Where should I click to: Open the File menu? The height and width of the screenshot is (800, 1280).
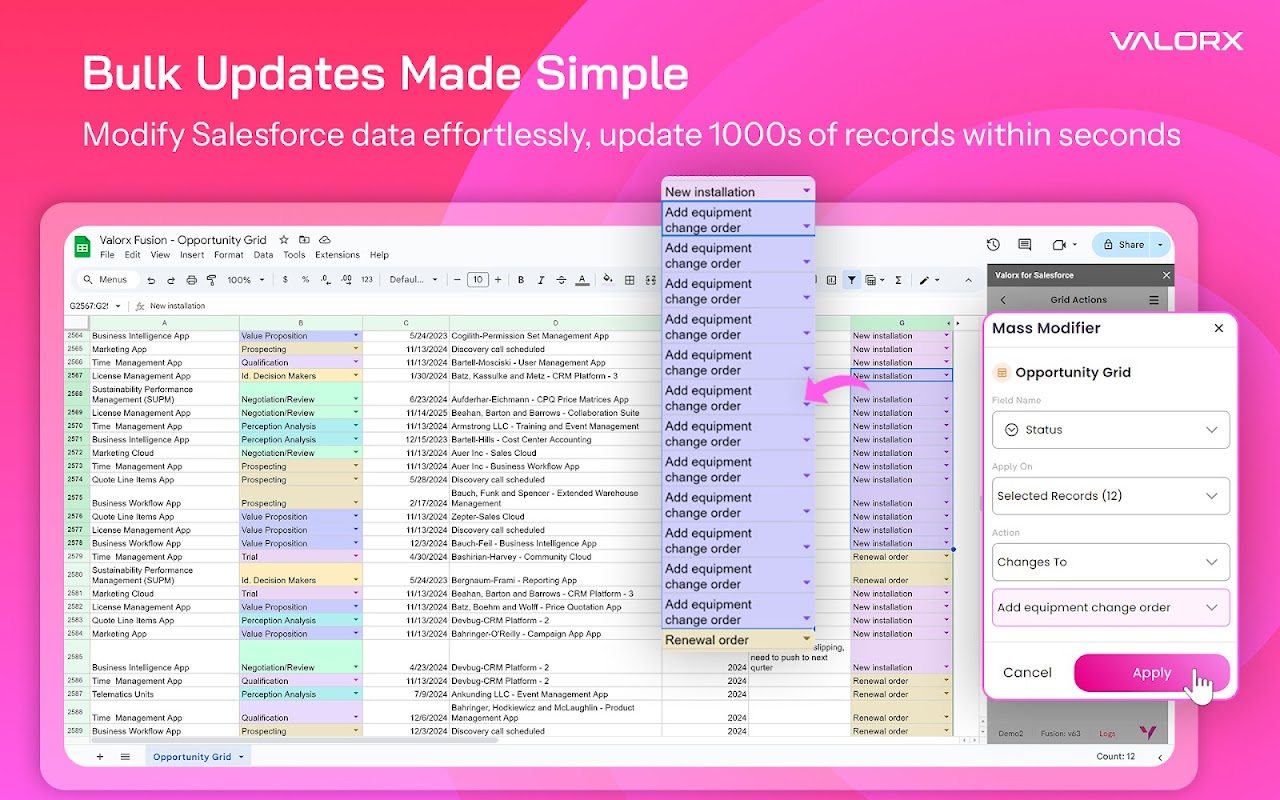tap(107, 255)
